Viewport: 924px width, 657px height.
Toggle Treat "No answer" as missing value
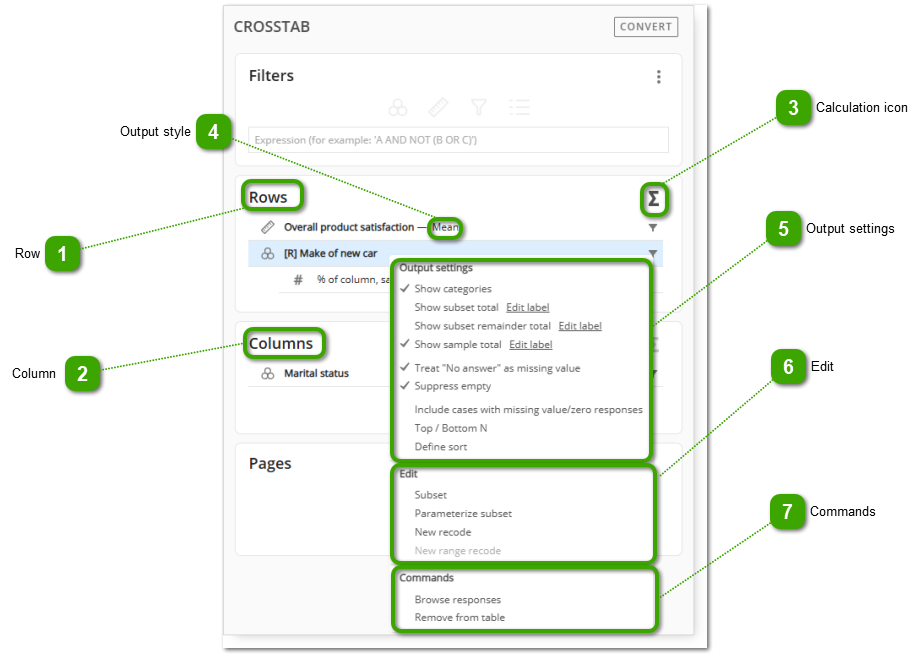(497, 368)
